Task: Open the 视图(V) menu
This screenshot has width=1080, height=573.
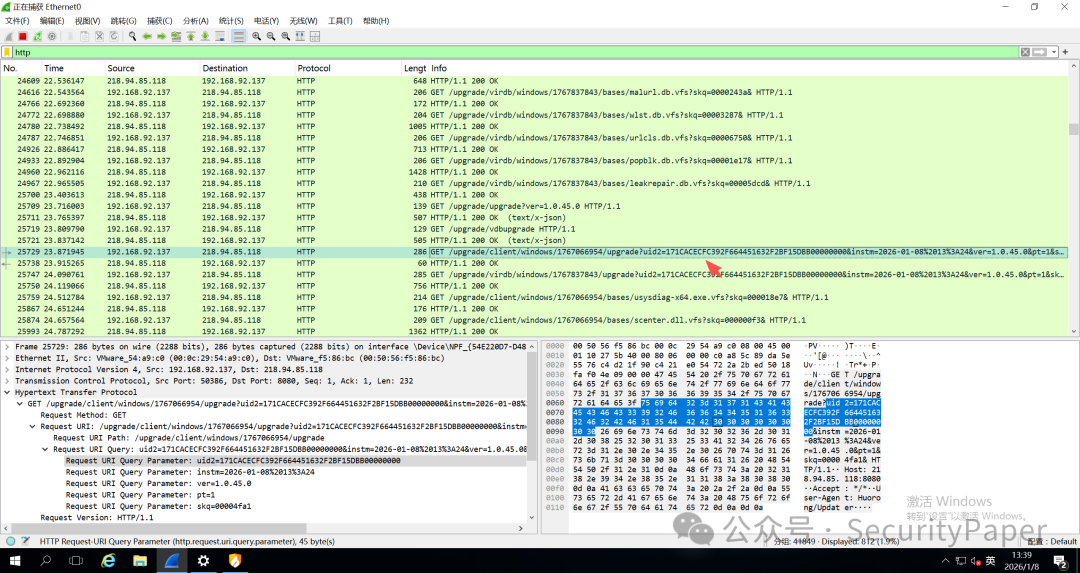Action: click(x=87, y=21)
